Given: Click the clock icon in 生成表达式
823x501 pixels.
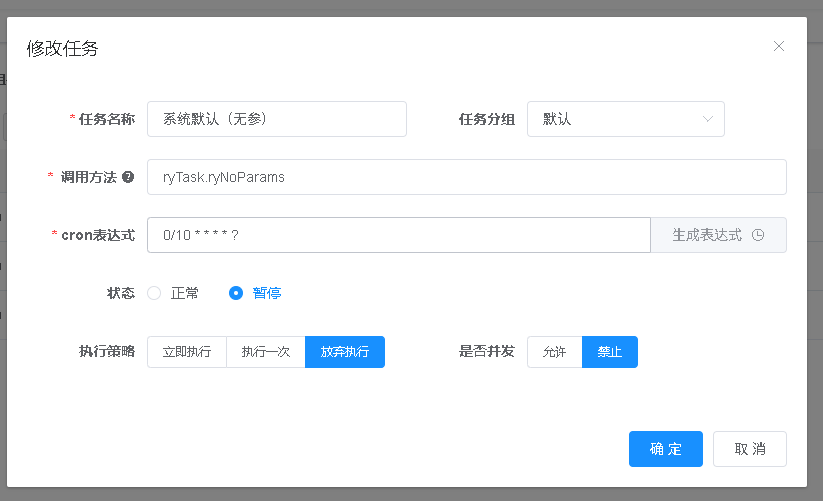Looking at the screenshot, I should click(758, 235).
